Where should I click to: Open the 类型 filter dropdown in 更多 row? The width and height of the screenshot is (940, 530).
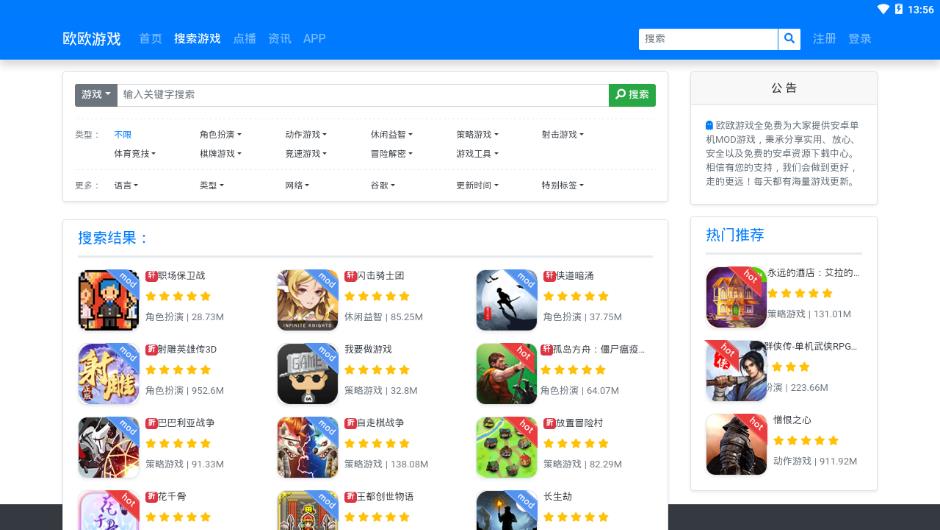(x=212, y=186)
